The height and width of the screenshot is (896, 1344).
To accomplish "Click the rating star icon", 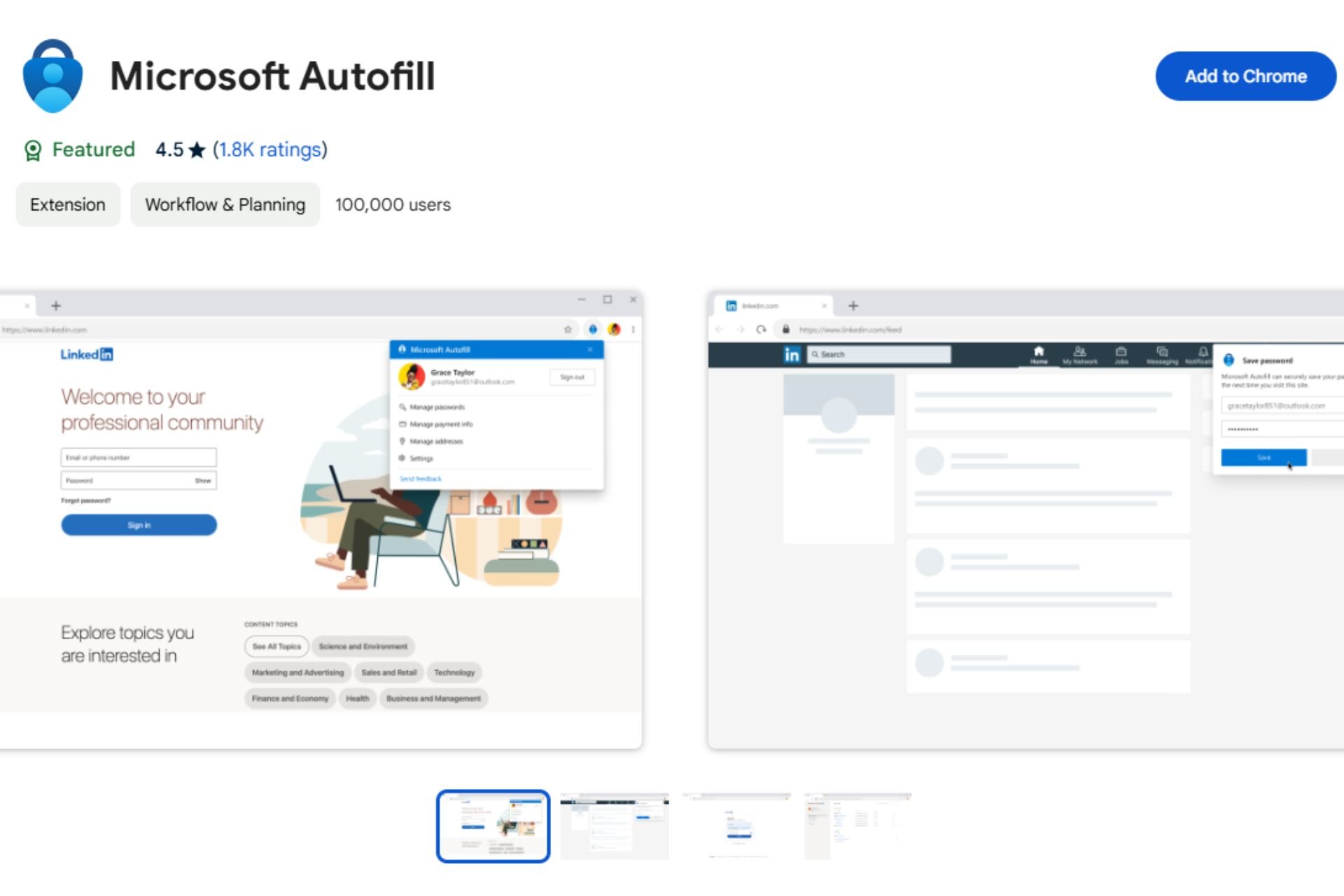I will pyautogui.click(x=197, y=150).
